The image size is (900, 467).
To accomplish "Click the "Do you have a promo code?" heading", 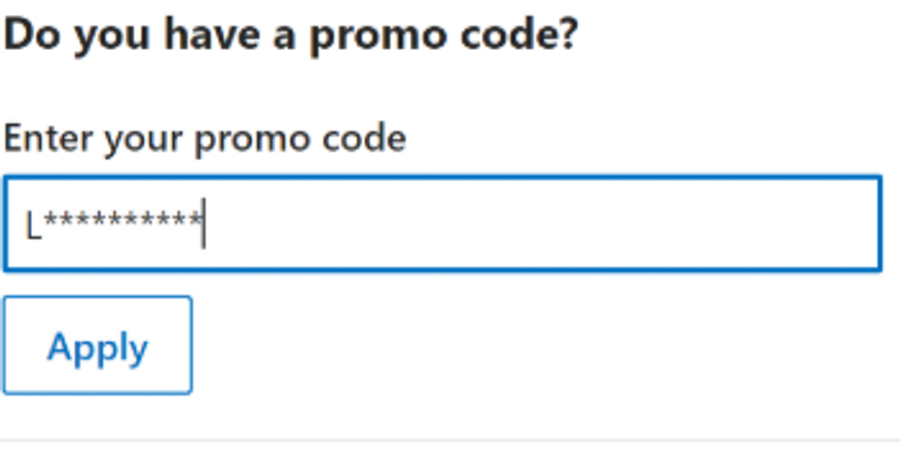I will (291, 37).
